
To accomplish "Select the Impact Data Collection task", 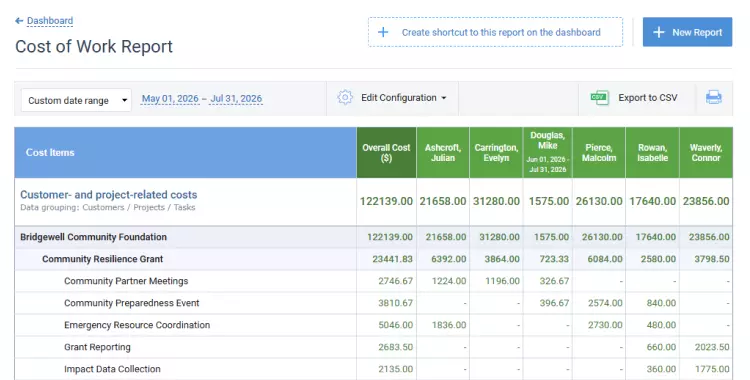I will pos(112,369).
